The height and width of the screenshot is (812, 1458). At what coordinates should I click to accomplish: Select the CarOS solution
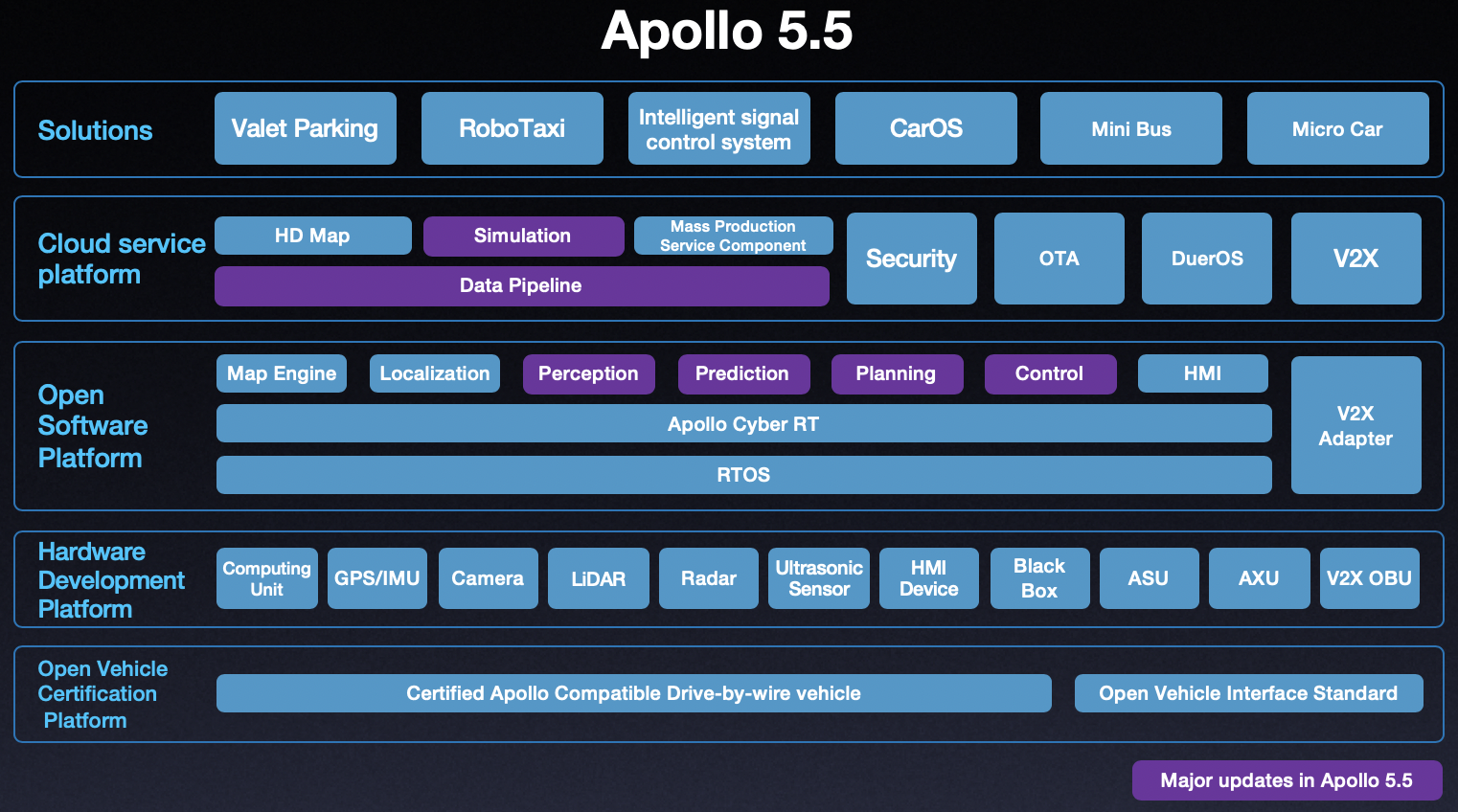pyautogui.click(x=925, y=127)
